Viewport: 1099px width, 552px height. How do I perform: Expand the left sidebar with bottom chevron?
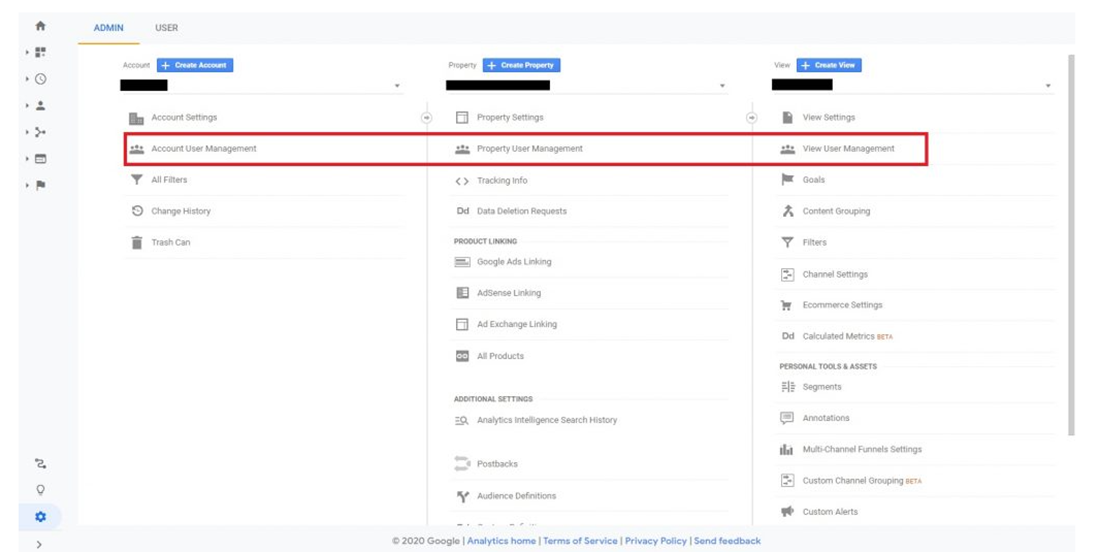(x=40, y=544)
